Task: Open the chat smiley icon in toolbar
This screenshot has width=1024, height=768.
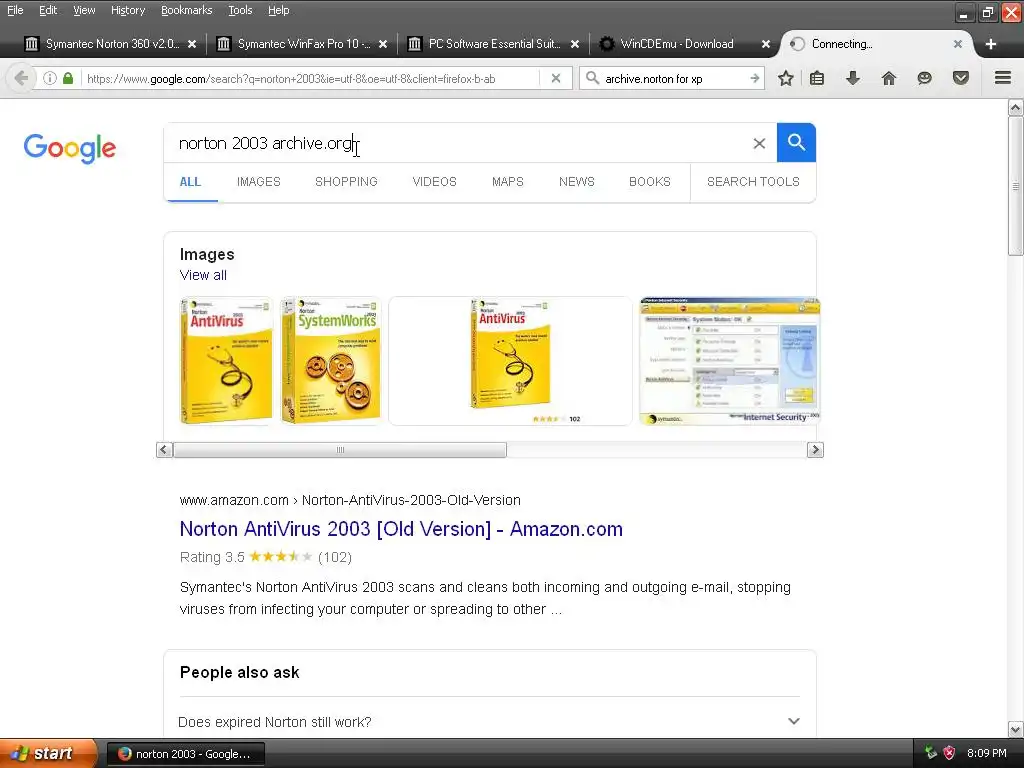Action: click(x=924, y=78)
